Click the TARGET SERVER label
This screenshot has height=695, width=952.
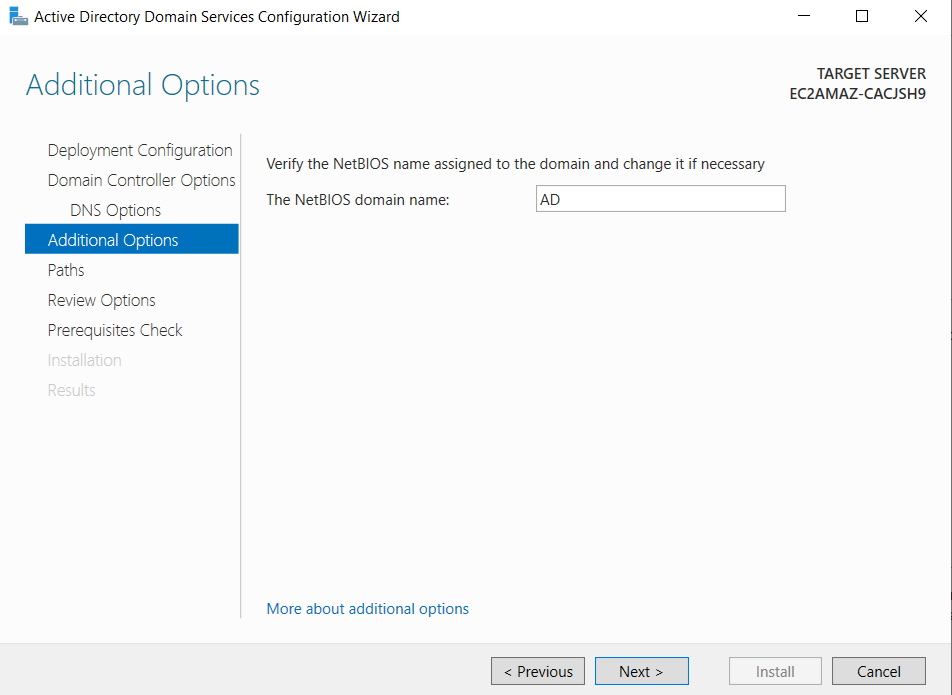(871, 73)
